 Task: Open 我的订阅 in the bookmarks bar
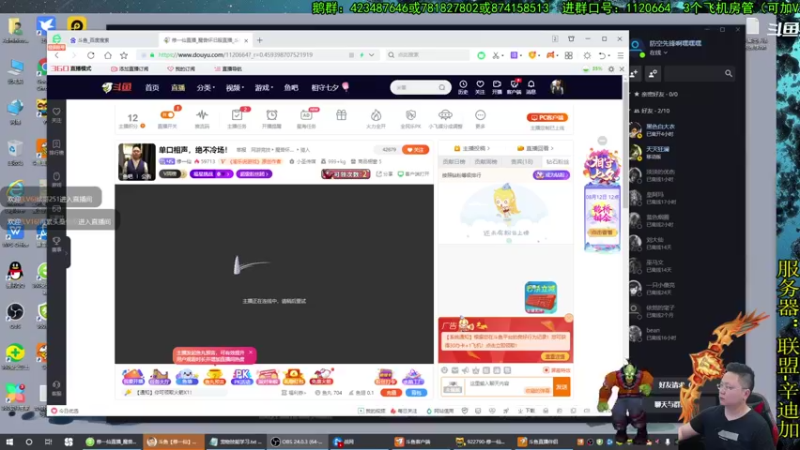(x=181, y=69)
